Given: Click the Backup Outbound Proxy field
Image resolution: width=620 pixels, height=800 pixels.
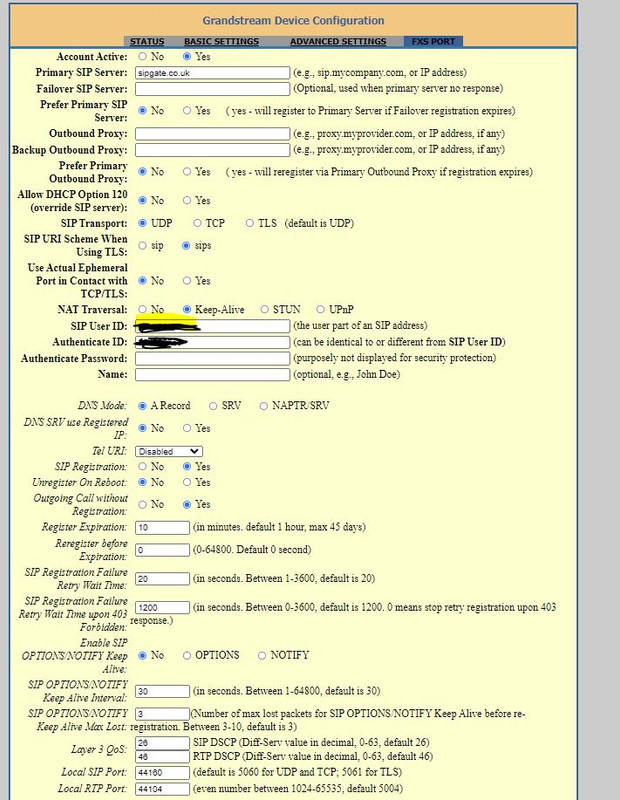Looking at the screenshot, I should pyautogui.click(x=212, y=149).
